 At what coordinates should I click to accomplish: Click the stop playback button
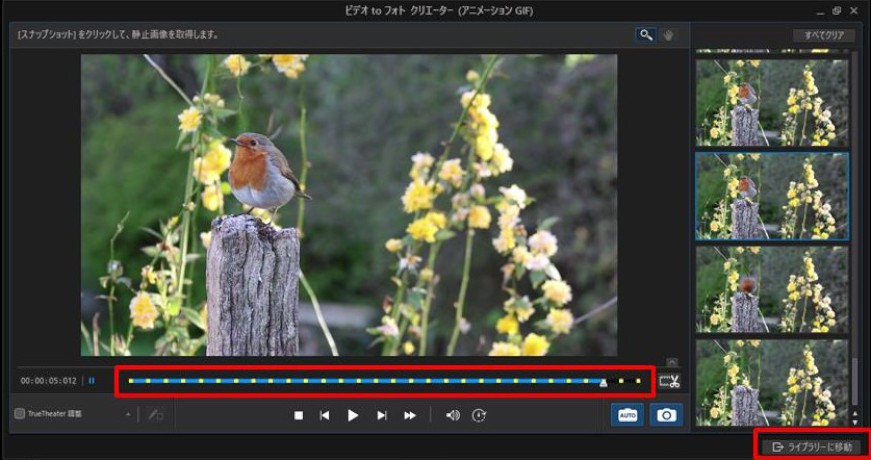coord(298,416)
